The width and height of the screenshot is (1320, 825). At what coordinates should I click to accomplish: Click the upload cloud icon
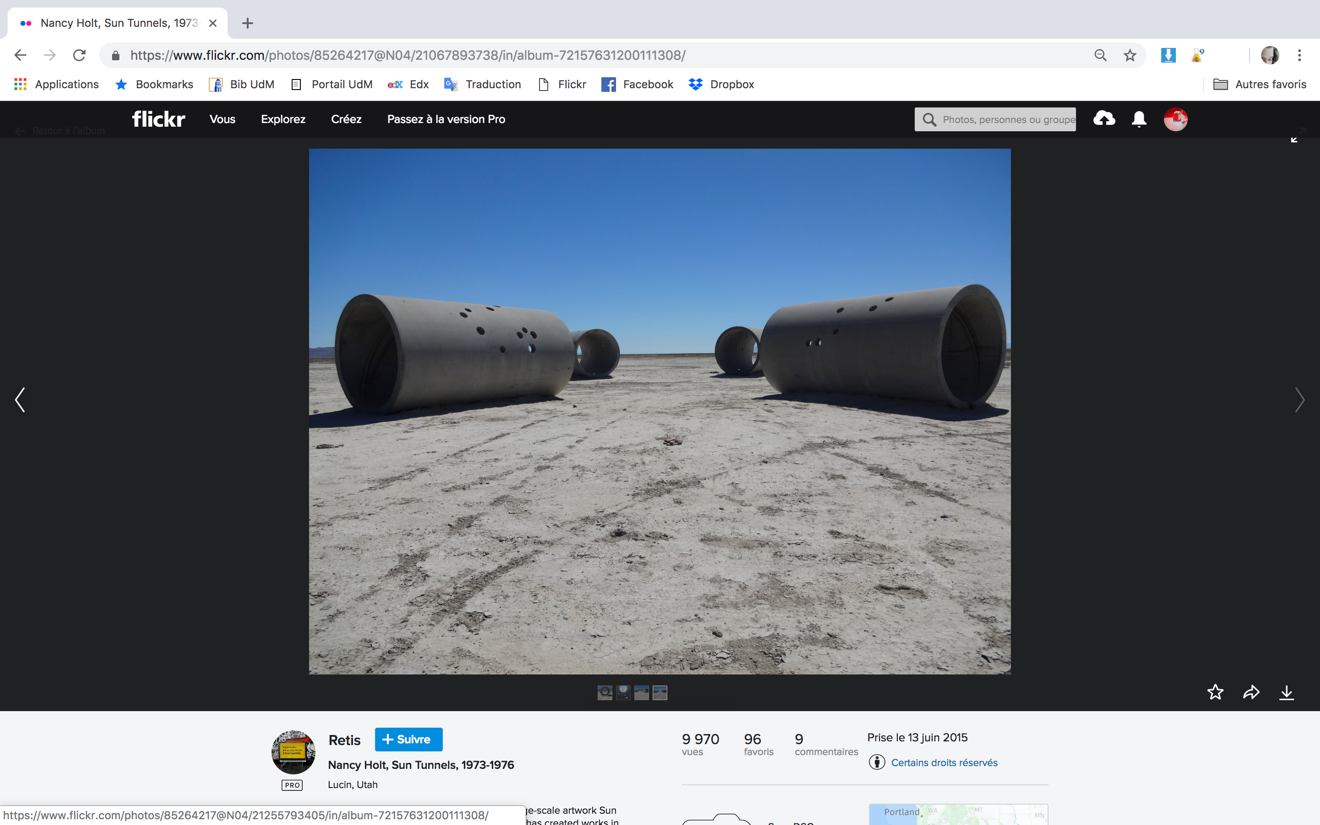(1104, 119)
